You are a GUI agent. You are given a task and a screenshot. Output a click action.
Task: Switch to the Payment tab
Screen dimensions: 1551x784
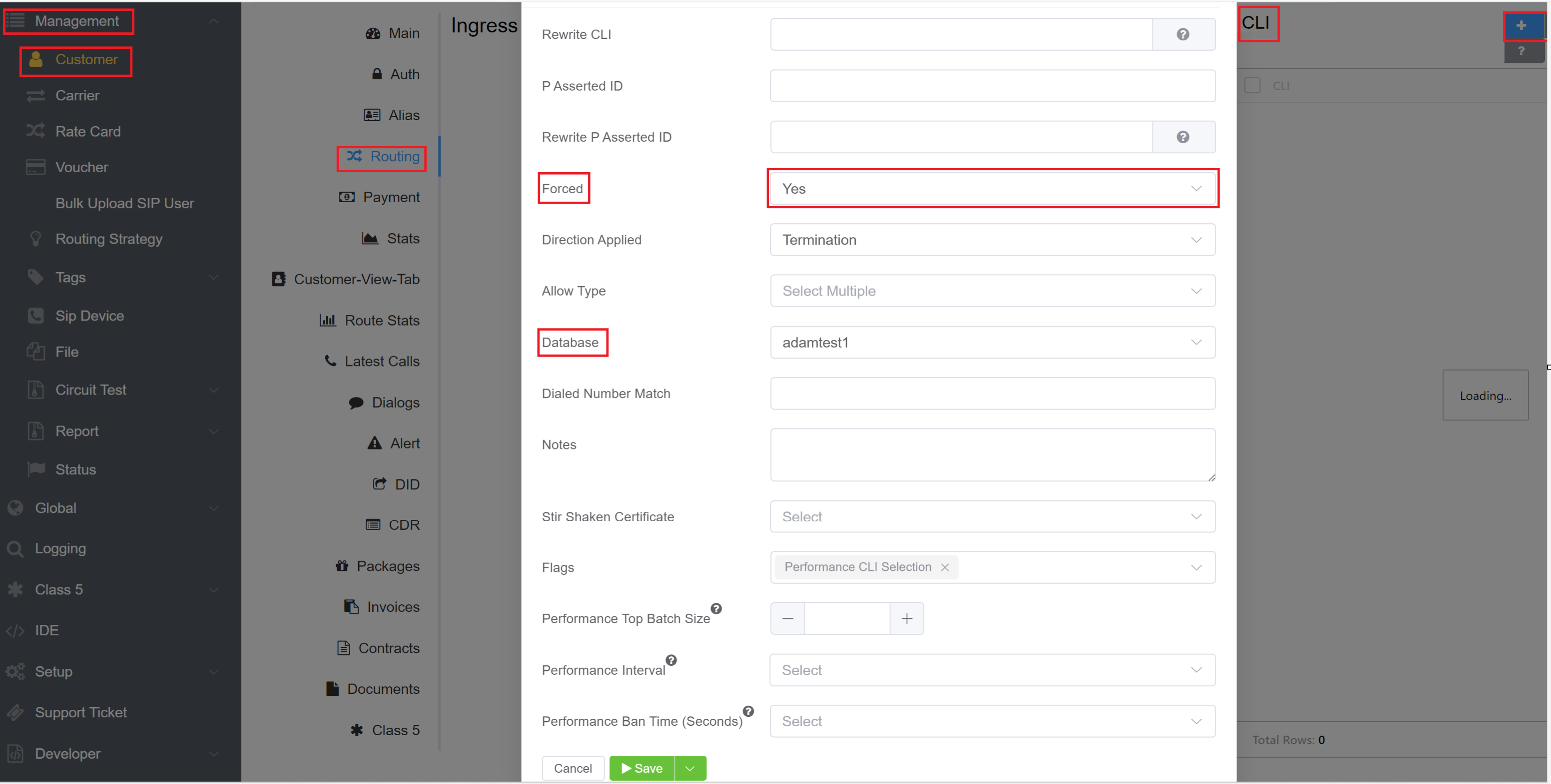(380, 198)
